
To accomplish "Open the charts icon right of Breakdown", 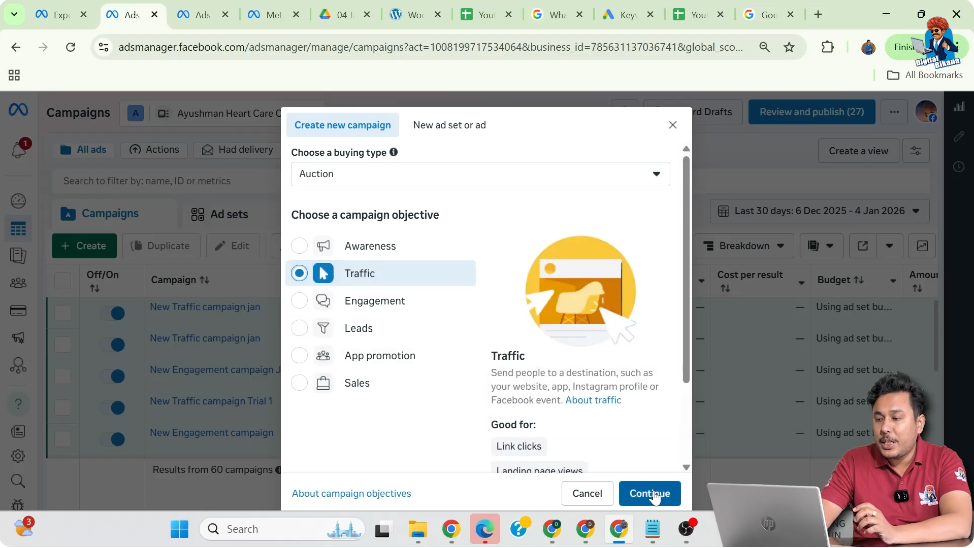I will (x=922, y=246).
